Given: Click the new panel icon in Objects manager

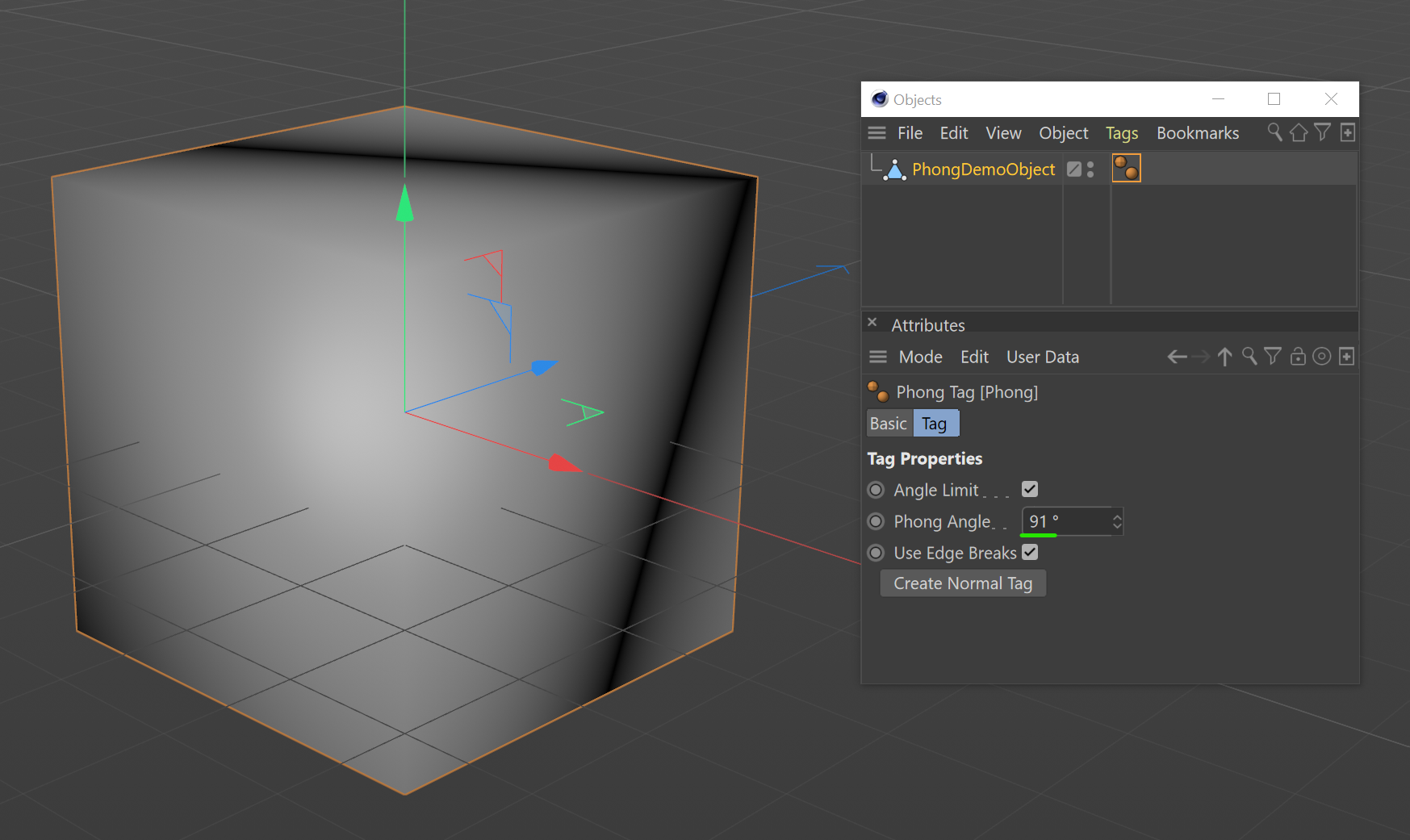Looking at the screenshot, I should click(x=1347, y=132).
